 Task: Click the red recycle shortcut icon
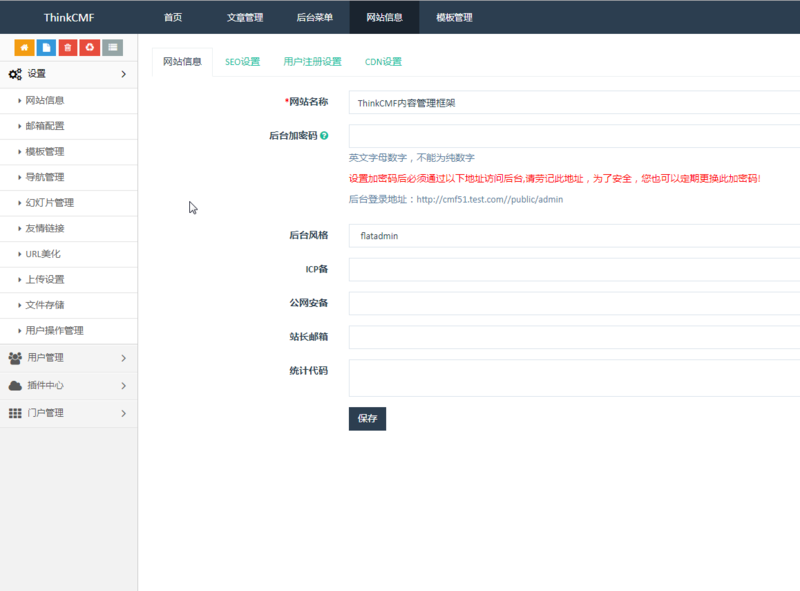point(90,47)
